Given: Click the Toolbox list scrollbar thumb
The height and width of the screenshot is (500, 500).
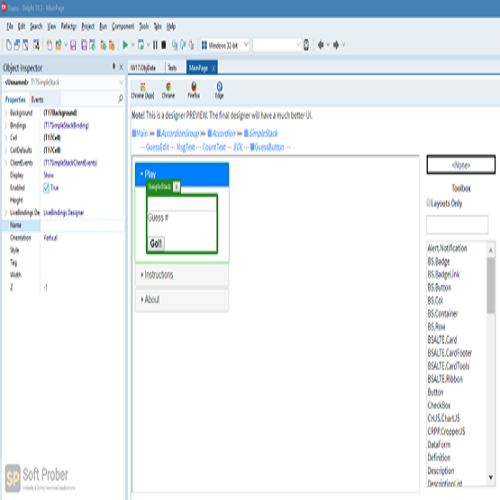Looking at the screenshot, I should [491, 285].
